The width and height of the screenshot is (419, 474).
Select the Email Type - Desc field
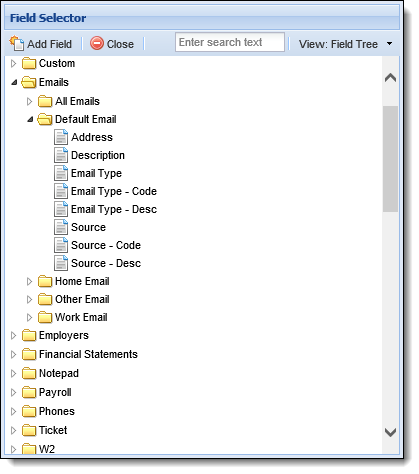[x=114, y=209]
